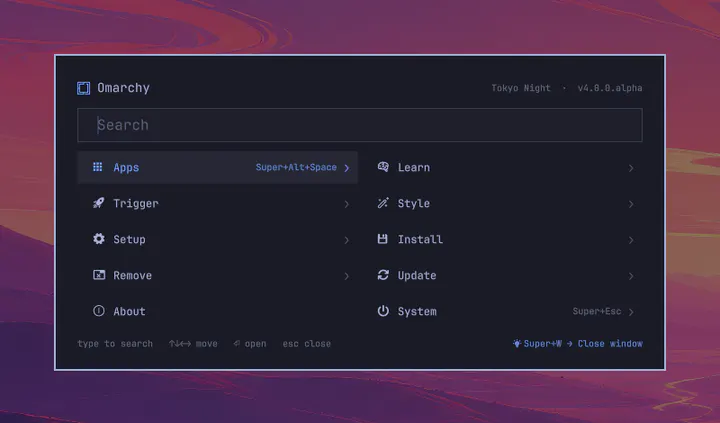Click the arrow keys 'move' hint
Viewport: 720px width, 423px height.
pos(193,344)
